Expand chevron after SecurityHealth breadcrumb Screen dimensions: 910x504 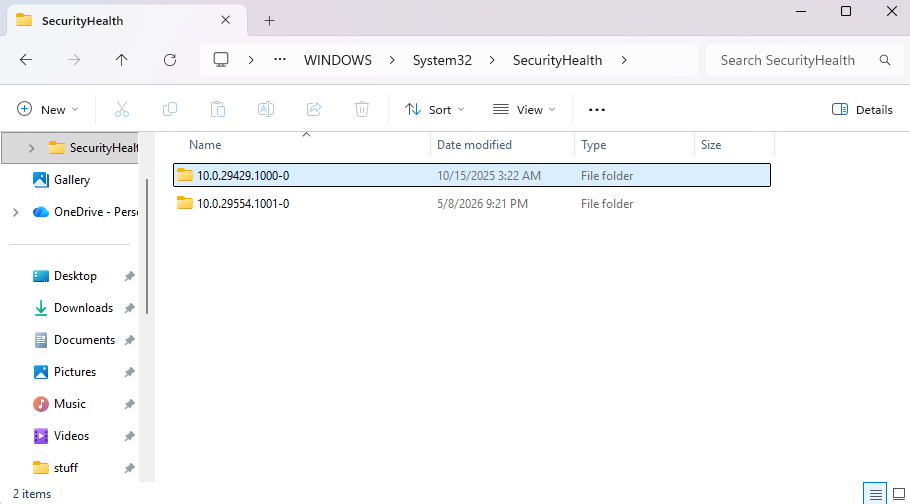[x=624, y=60]
